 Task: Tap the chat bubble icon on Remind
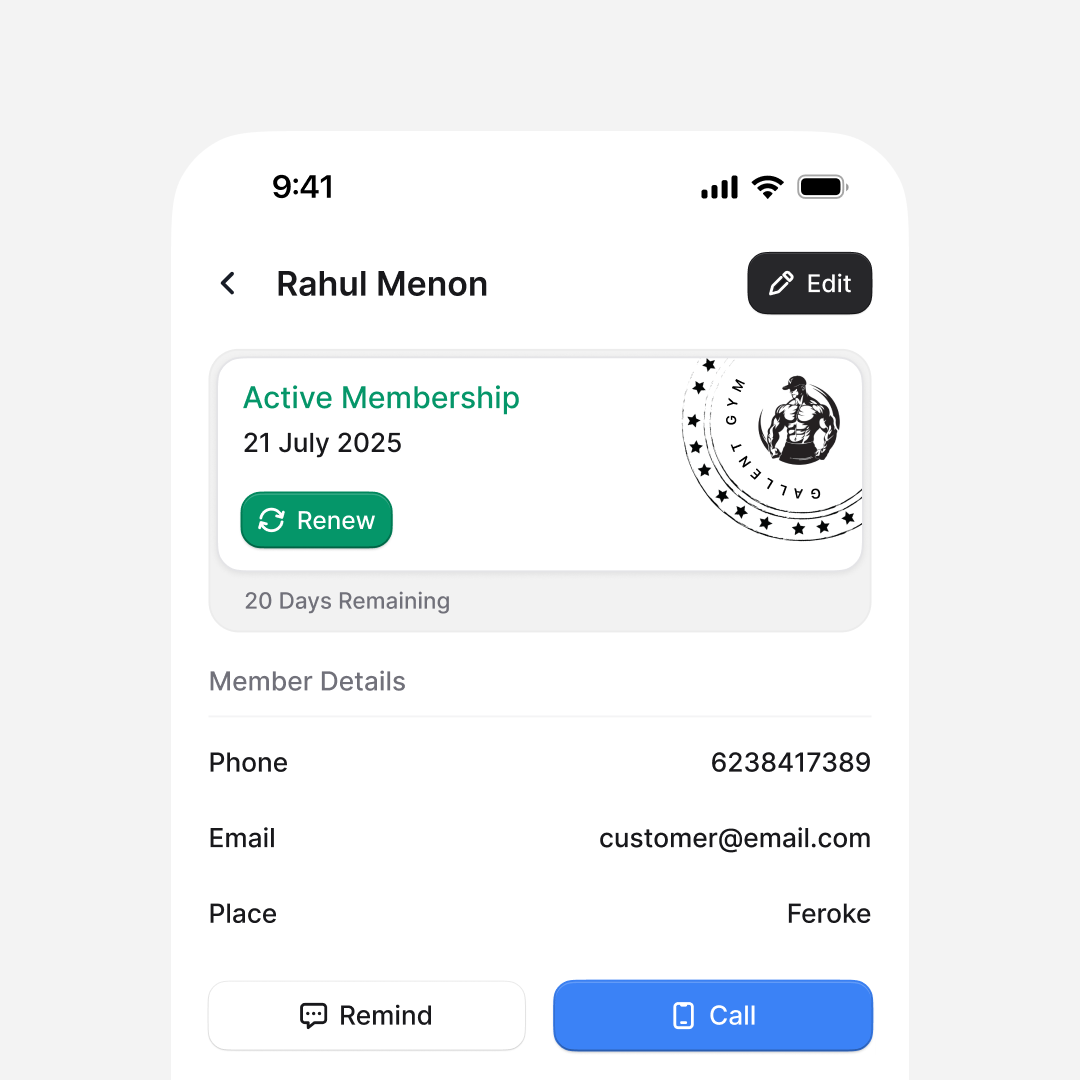click(x=313, y=1016)
